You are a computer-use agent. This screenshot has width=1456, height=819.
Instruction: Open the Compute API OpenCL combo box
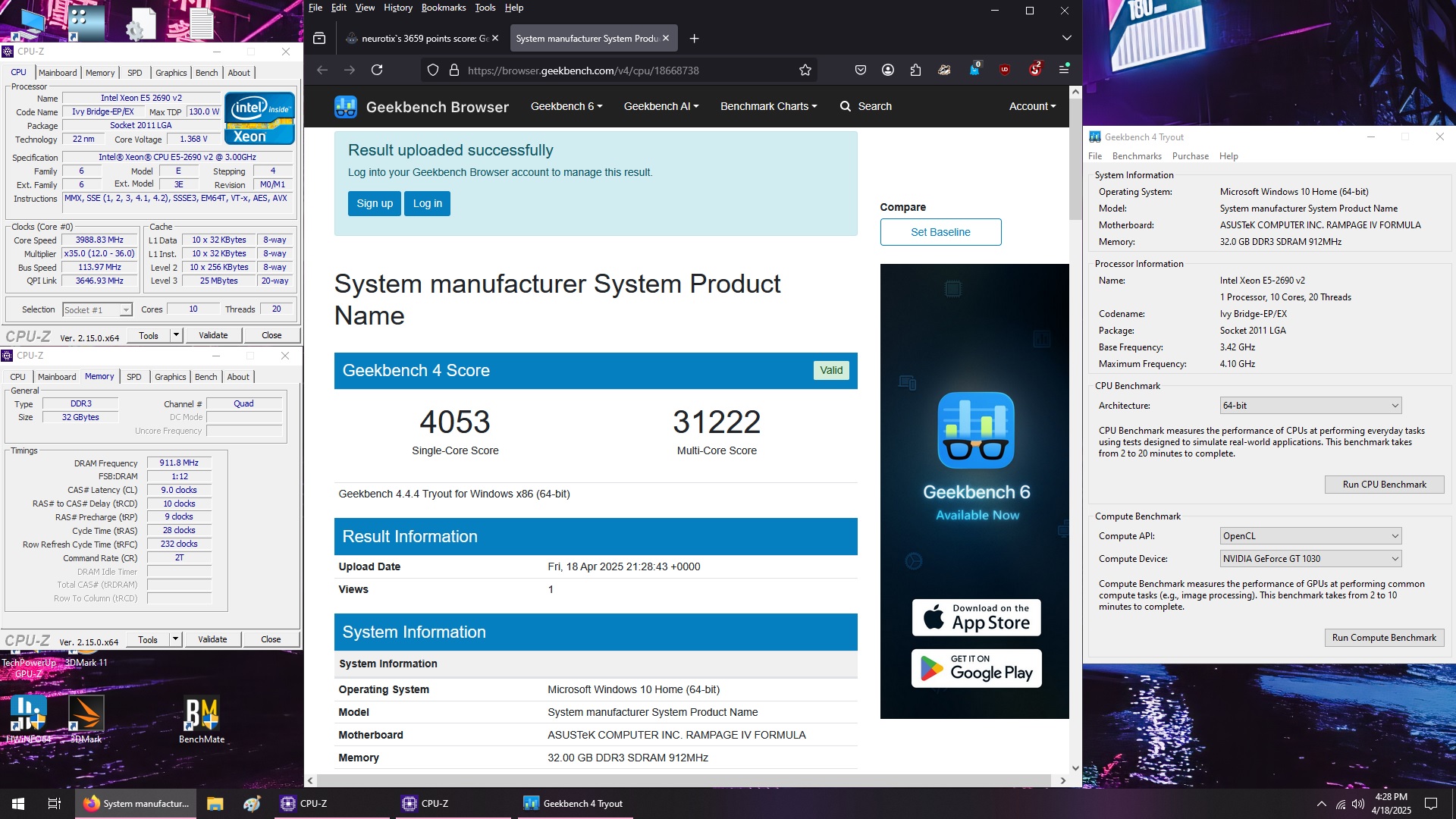(1310, 536)
